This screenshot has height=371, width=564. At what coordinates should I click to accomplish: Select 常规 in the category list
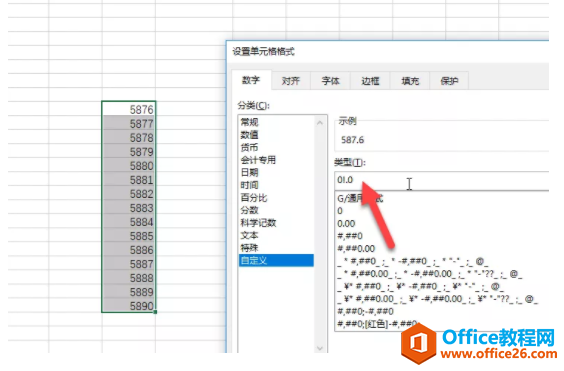point(276,122)
